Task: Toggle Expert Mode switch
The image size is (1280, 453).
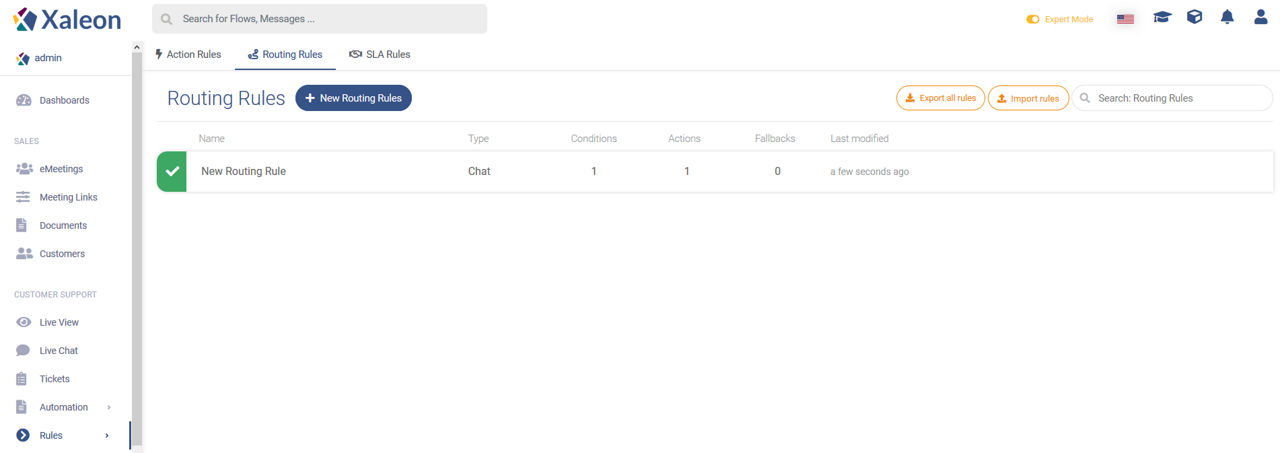Action: click(1033, 19)
